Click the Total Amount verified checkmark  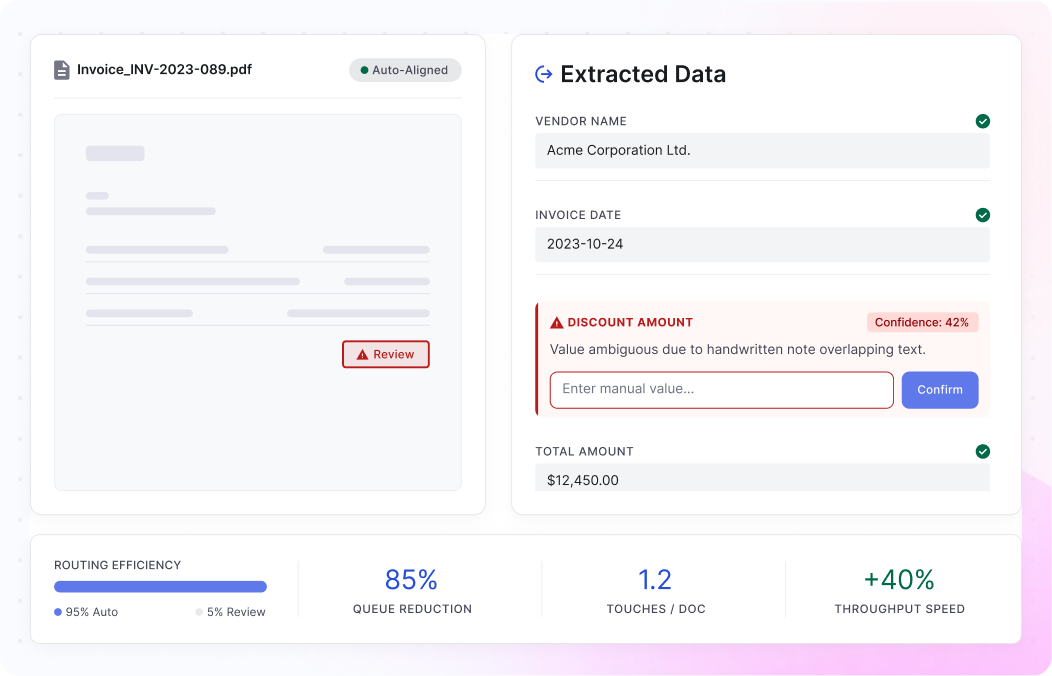pos(983,451)
